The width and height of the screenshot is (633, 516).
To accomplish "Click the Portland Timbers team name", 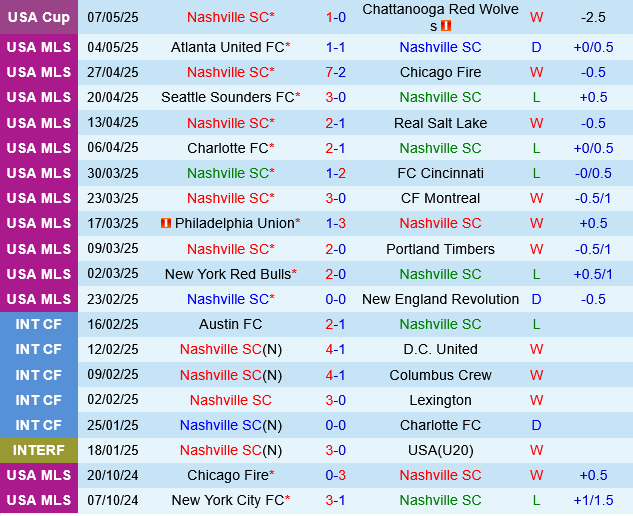I will coord(440,249).
